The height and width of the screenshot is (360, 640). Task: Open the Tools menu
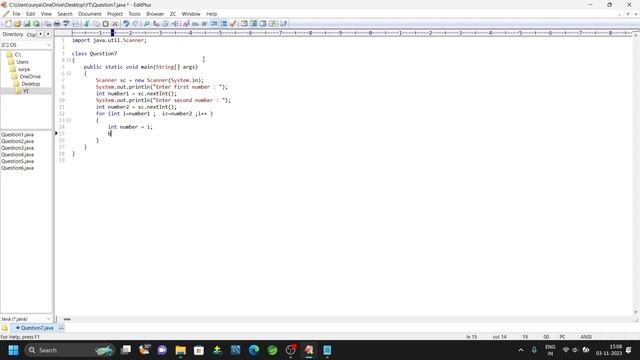(x=134, y=14)
